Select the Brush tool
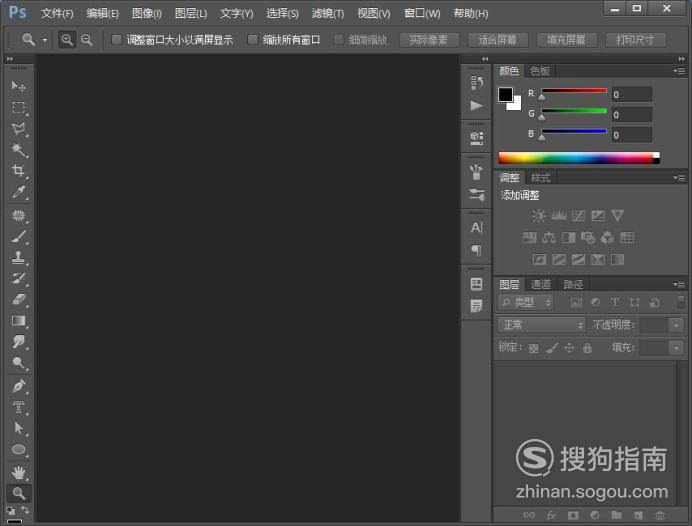692x526 pixels. (18, 237)
